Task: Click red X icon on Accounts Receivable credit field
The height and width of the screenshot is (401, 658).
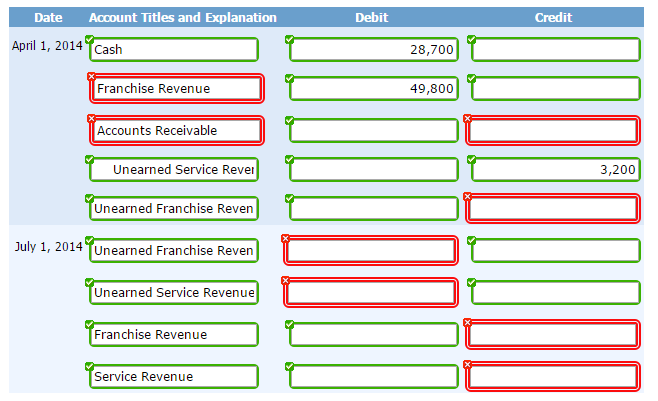Action: pyautogui.click(x=467, y=118)
